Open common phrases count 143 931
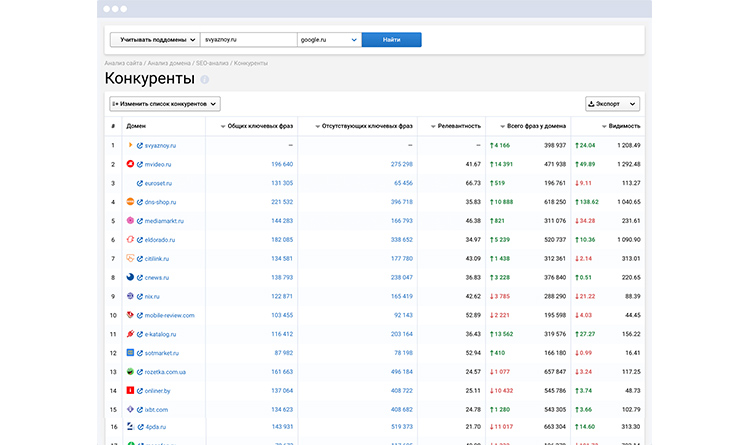750x445 pixels. coord(282,427)
